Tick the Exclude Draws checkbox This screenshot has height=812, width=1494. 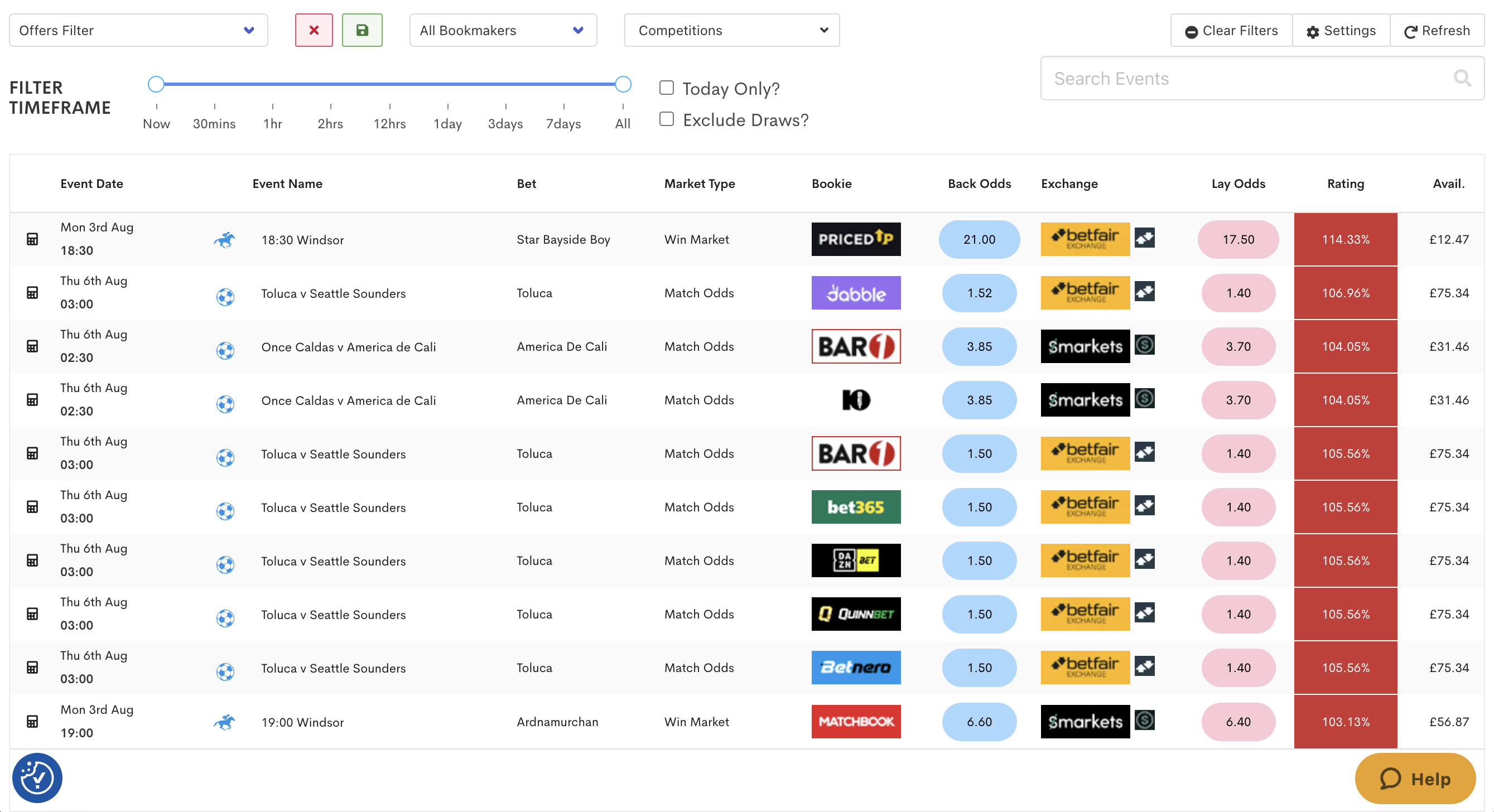666,119
